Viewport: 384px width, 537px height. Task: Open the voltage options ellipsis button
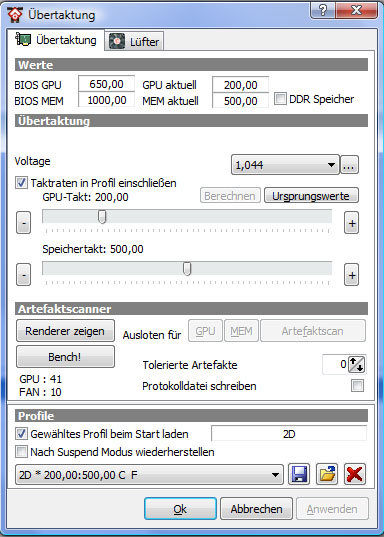[349, 165]
